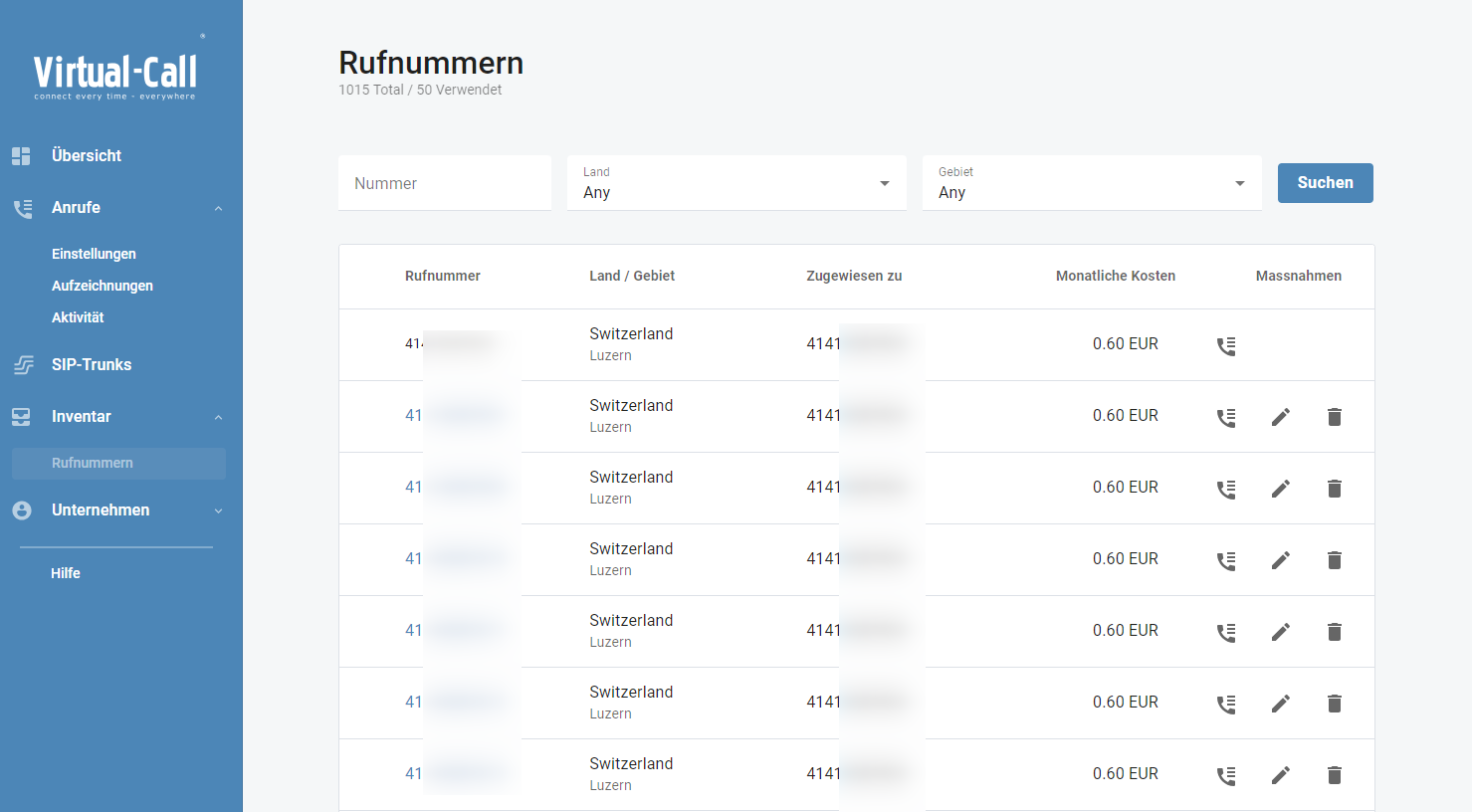Delete the fifth row's phone number
The image size is (1472, 812).
pos(1335,632)
